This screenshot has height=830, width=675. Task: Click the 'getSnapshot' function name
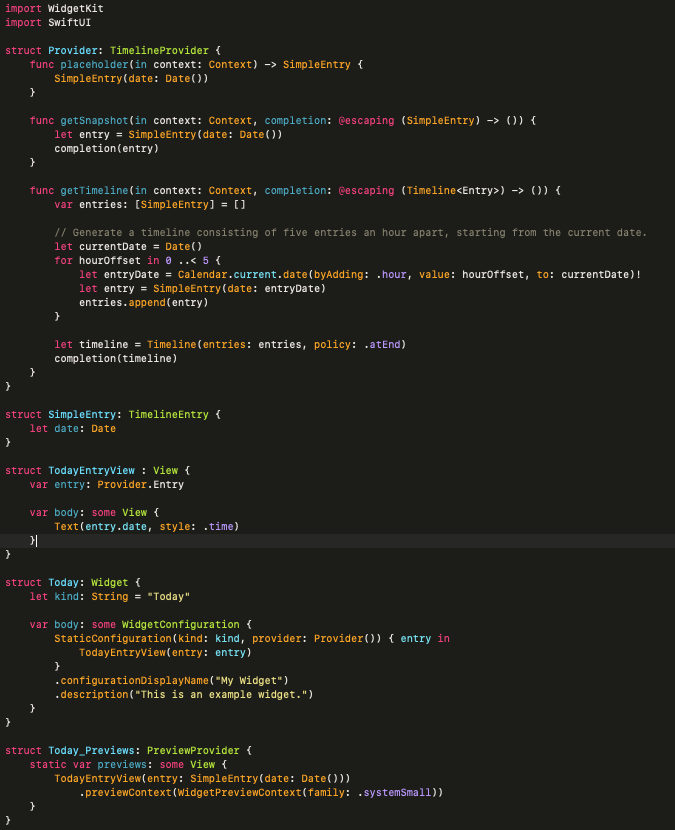tap(94, 121)
